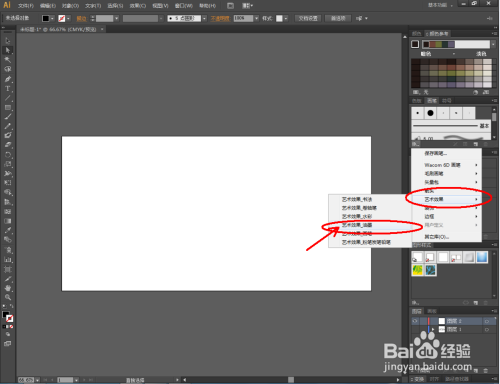Image resolution: width=500 pixels, height=384 pixels.
Task: Click target circle of 图层 2
Action: click(x=487, y=321)
